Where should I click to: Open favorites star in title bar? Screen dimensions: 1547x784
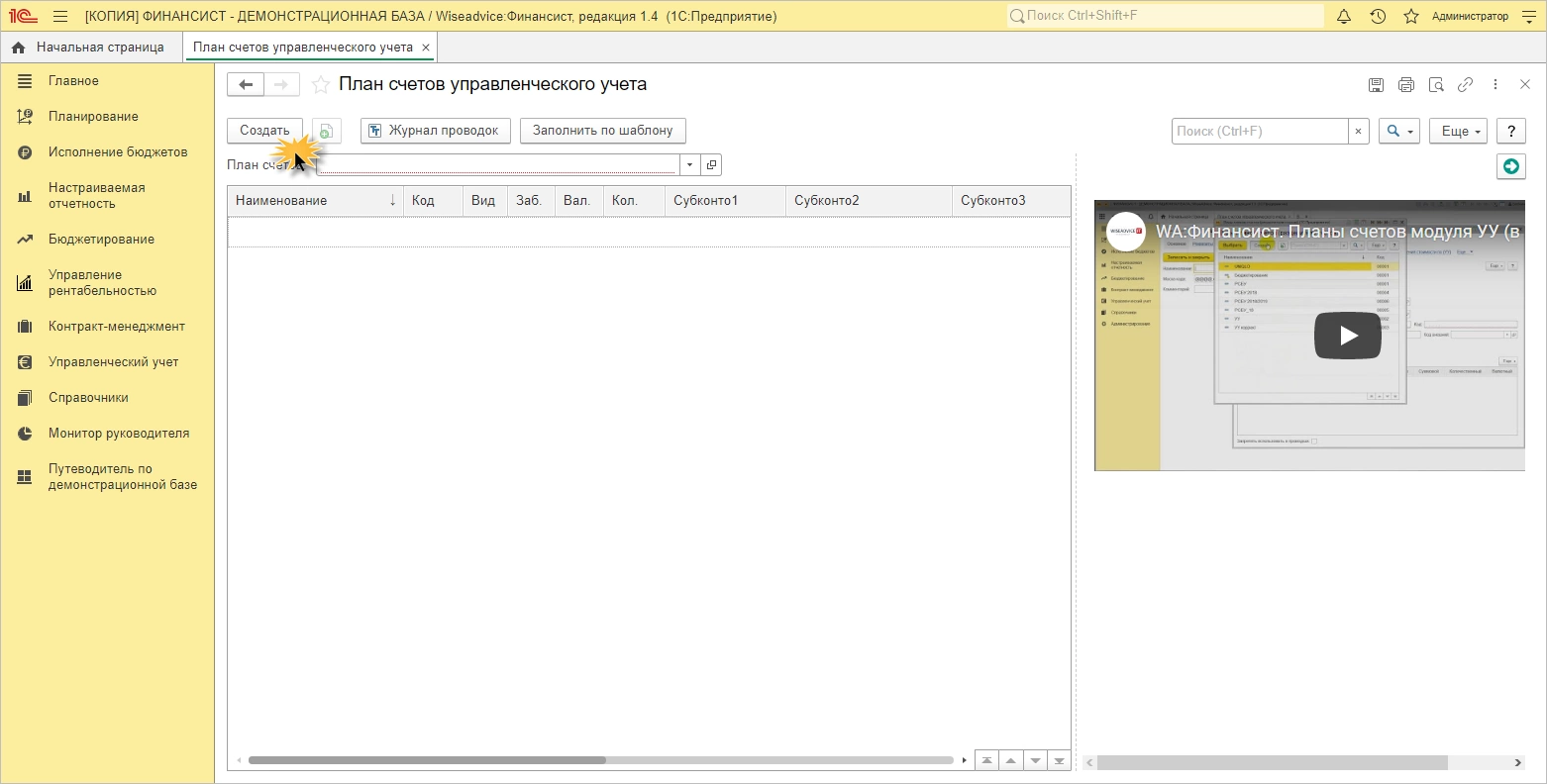coord(1411,16)
